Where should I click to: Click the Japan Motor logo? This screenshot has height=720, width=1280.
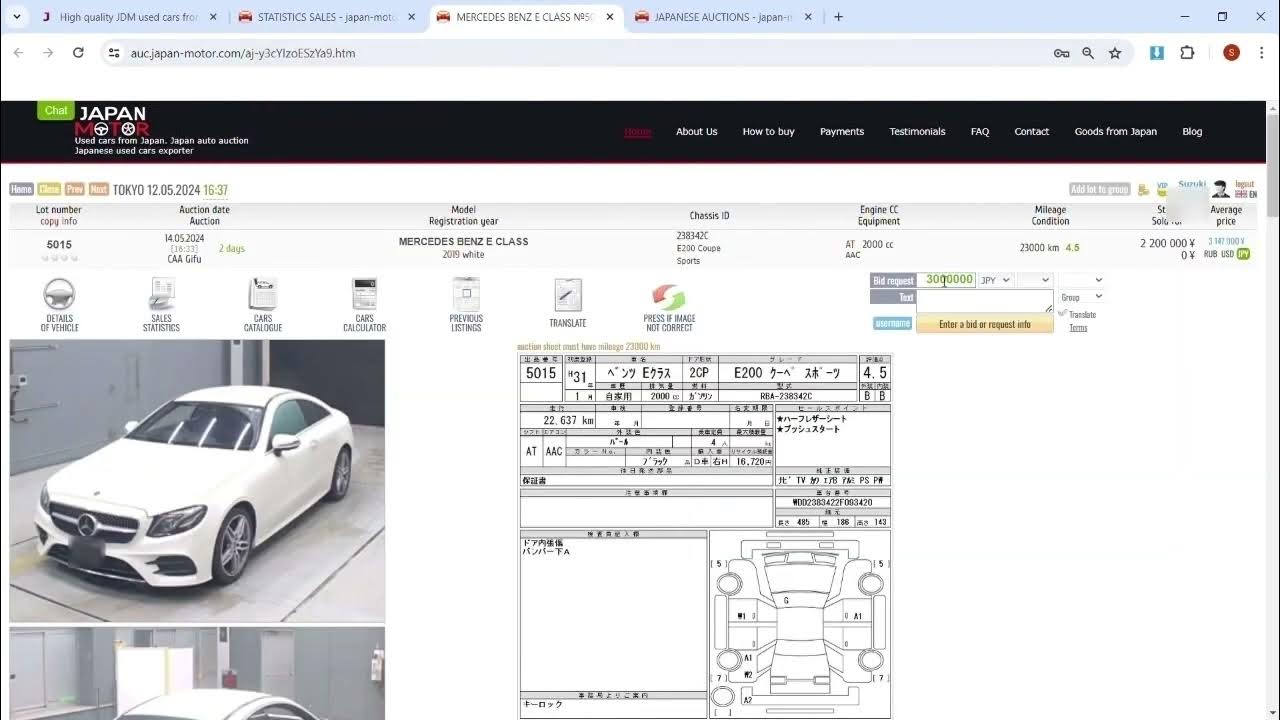coord(112,121)
